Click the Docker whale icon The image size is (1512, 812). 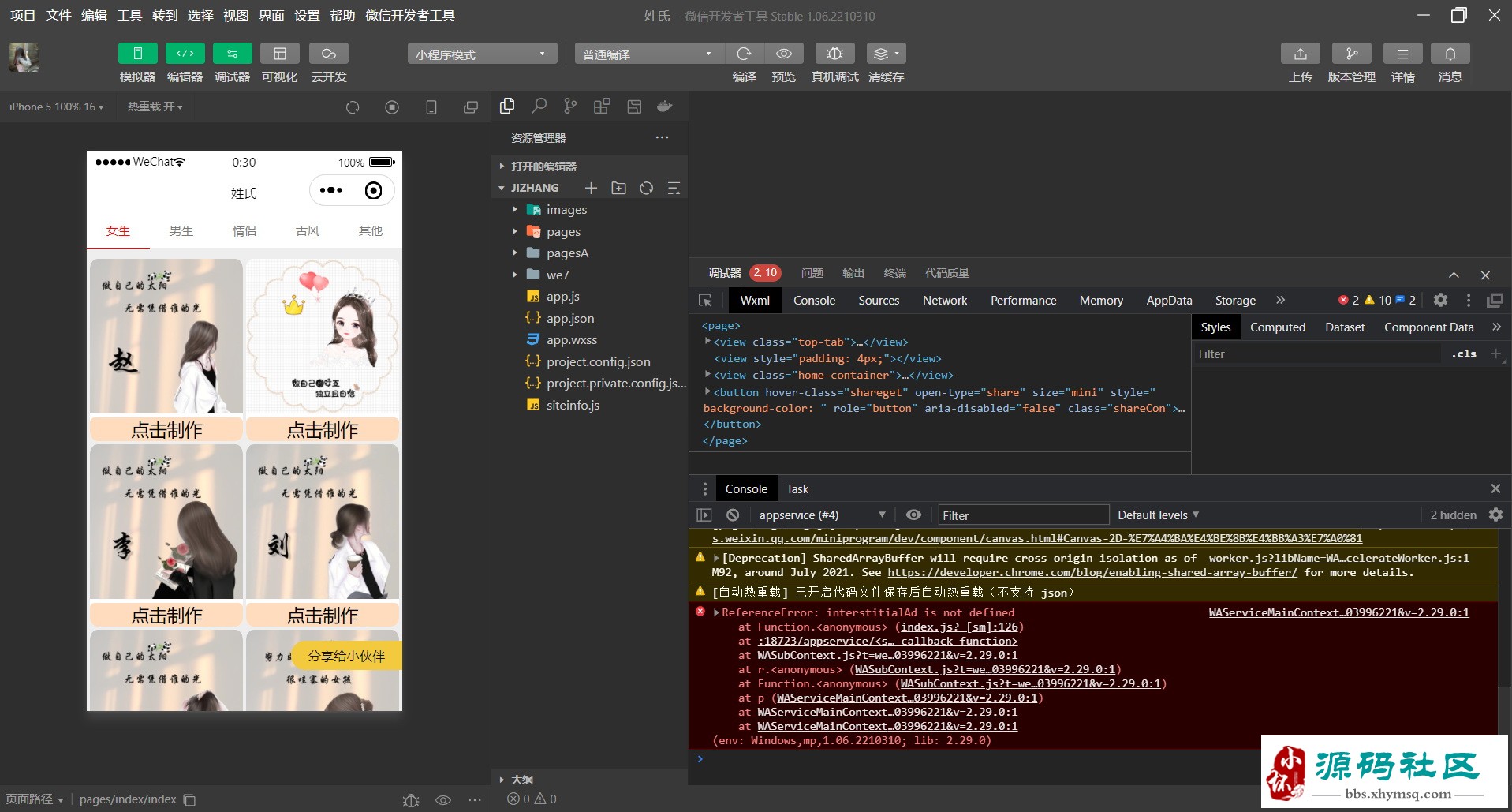pyautogui.click(x=665, y=106)
